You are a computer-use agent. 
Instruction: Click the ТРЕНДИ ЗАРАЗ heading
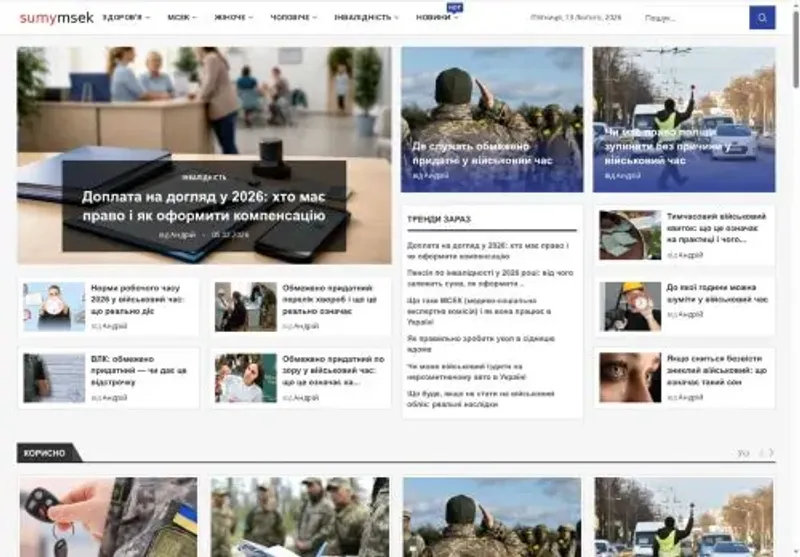(439, 219)
